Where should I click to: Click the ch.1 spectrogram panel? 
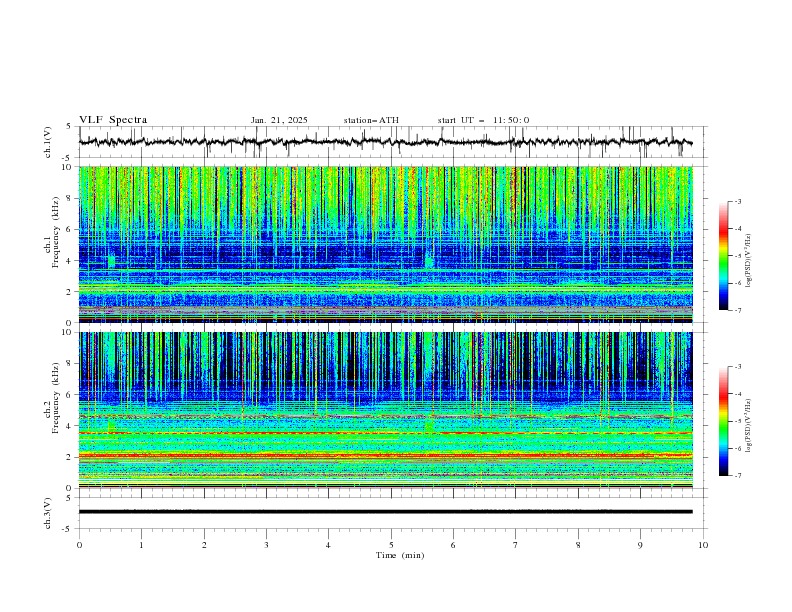pyautogui.click(x=385, y=244)
